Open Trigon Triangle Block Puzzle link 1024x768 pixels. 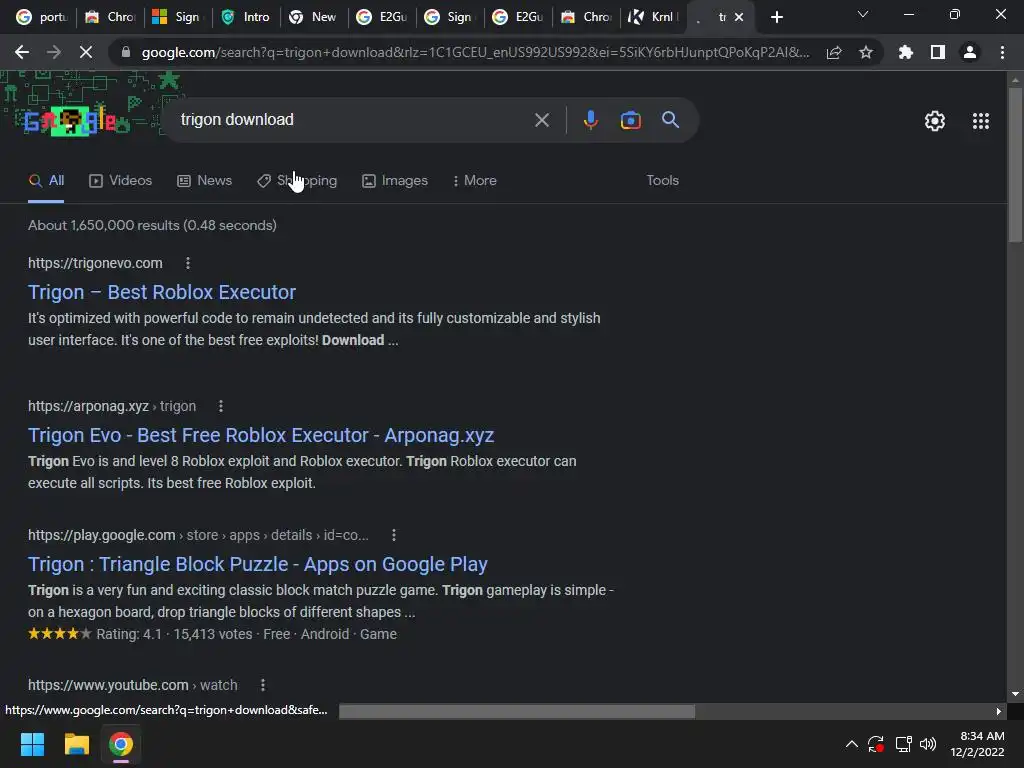tap(257, 564)
